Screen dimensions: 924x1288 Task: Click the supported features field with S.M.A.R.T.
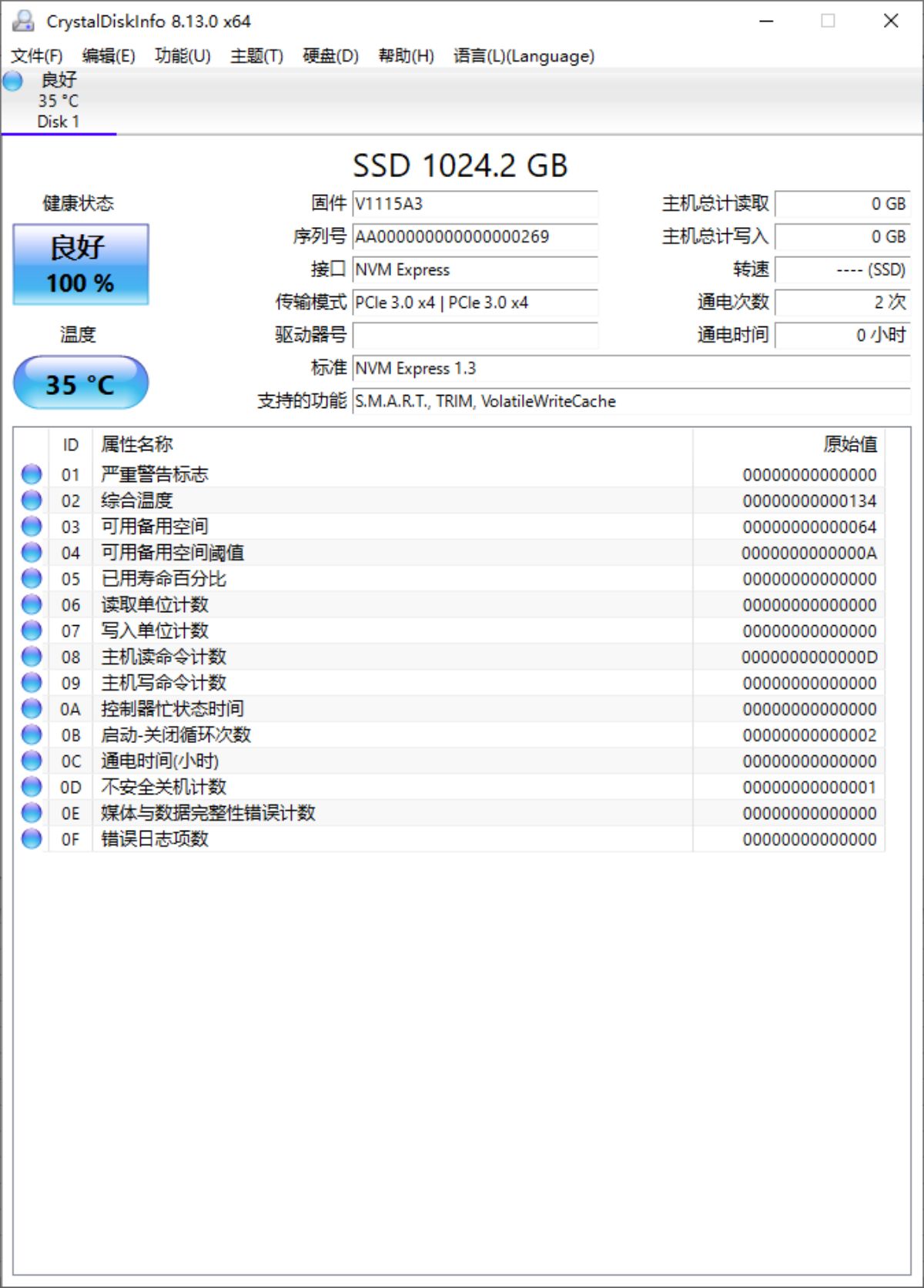[x=631, y=401]
